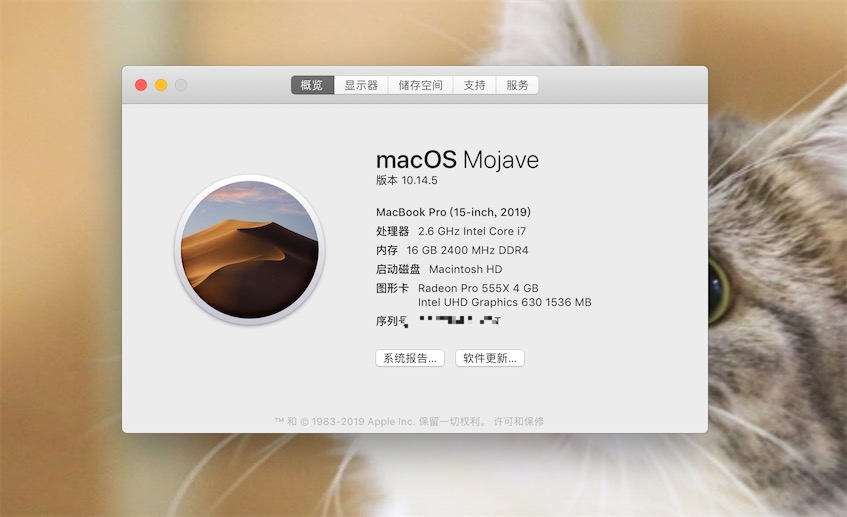The height and width of the screenshot is (517, 847).
Task: Click 2.6 GHz Intel Core i7 value
Action: (472, 231)
